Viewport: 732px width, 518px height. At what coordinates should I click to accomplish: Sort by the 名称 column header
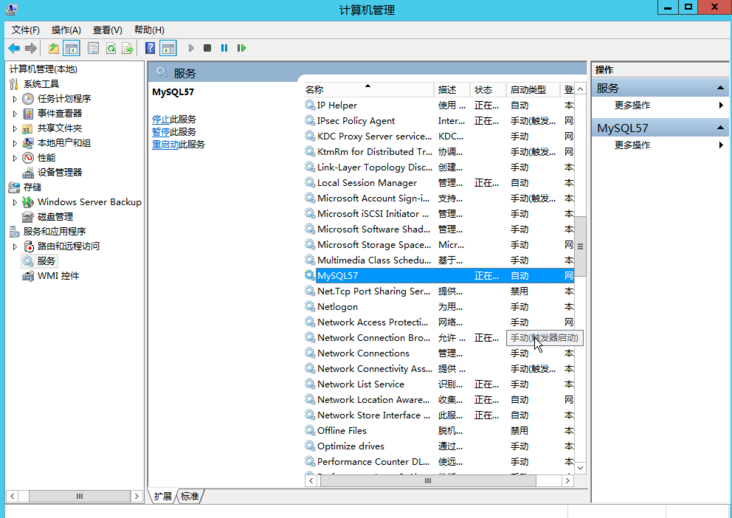[x=368, y=90]
